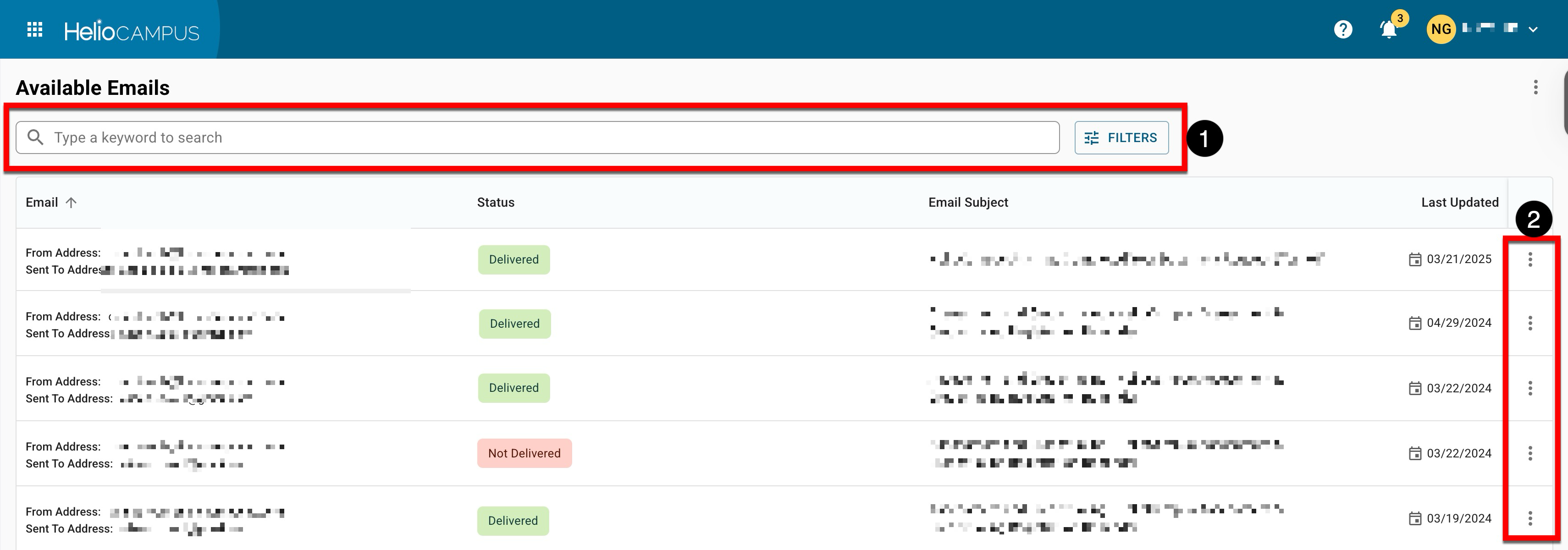
Task: Open the Available Emails page options menu
Action: (x=1536, y=88)
